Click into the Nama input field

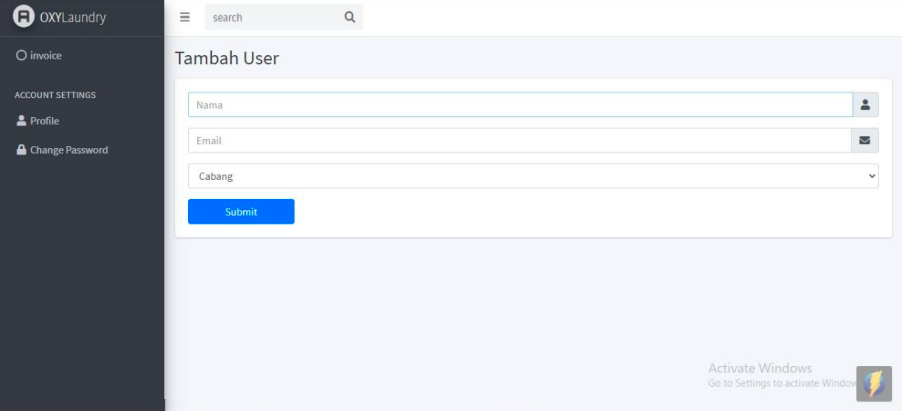coord(519,105)
